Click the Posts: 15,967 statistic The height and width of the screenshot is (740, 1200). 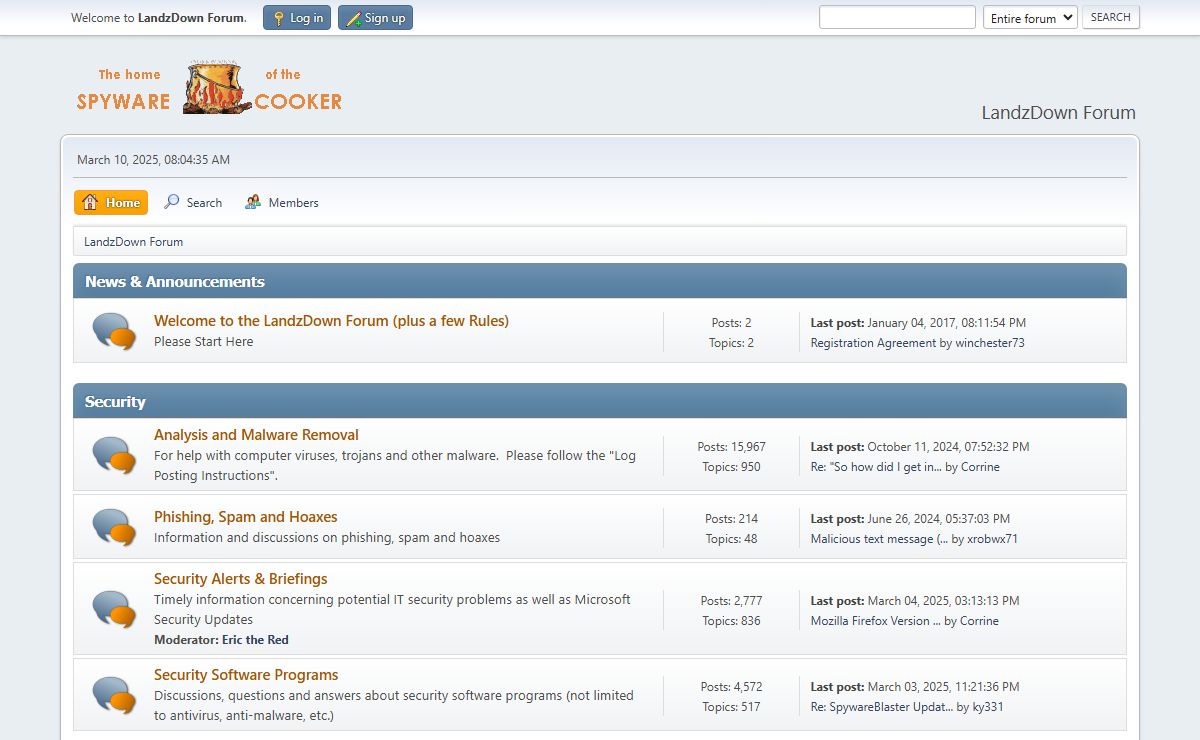pos(731,447)
